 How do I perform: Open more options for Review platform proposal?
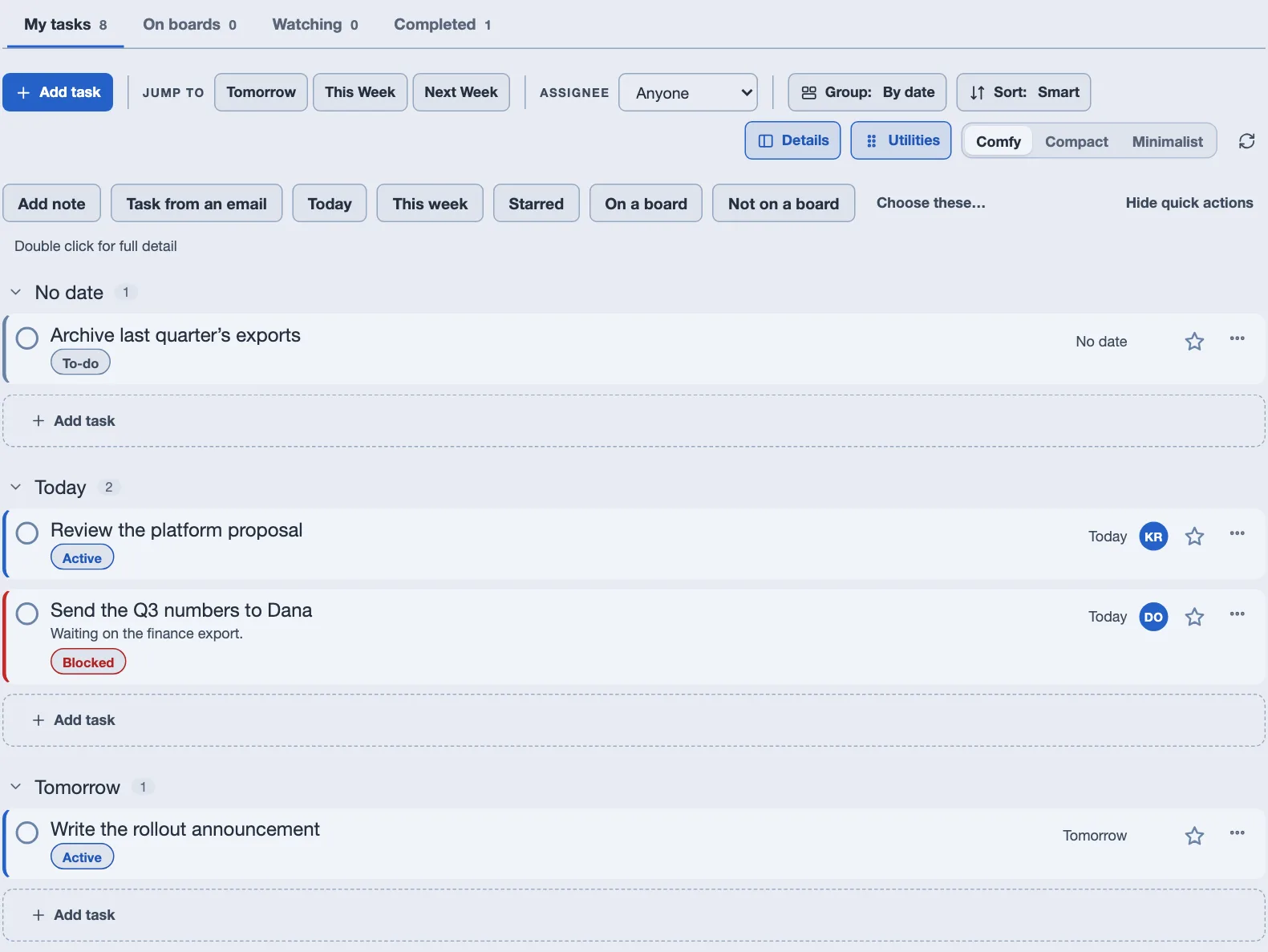coord(1237,533)
